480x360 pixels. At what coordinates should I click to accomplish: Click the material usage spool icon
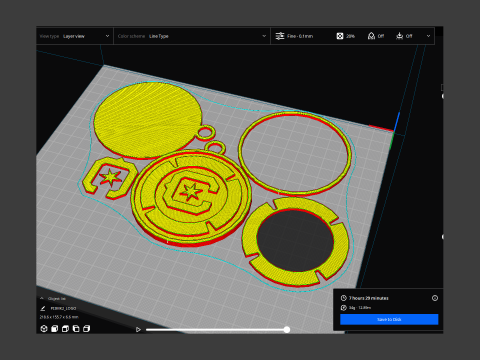[344, 308]
